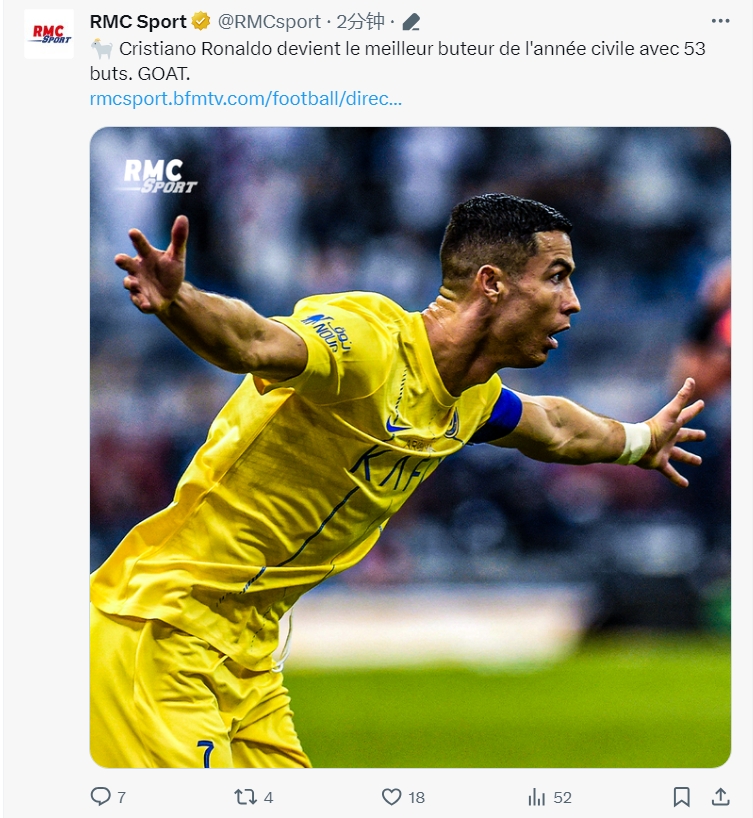753x818 pixels.
Task: Click the reply count 7
Action: 121,797
